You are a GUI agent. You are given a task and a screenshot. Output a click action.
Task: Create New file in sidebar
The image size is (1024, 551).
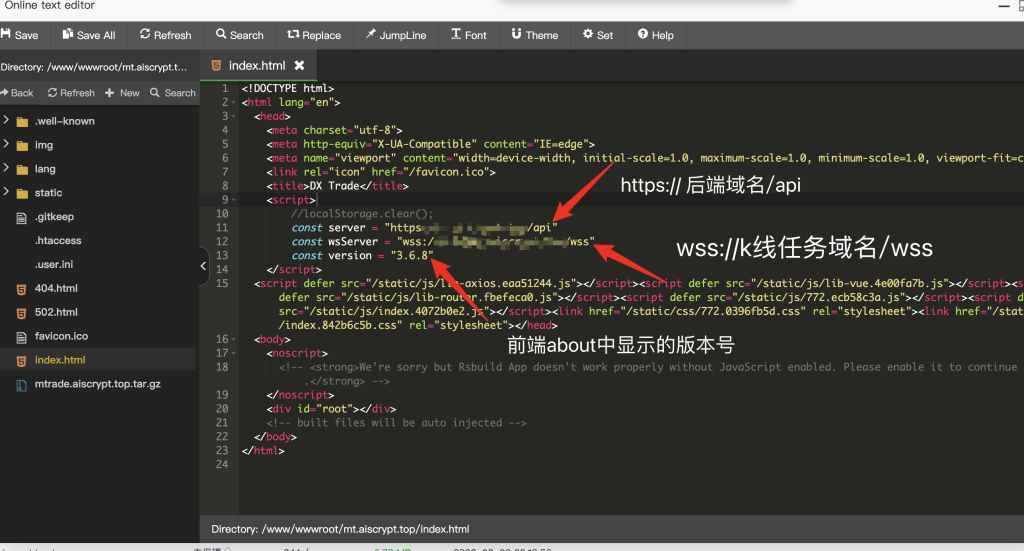122,93
